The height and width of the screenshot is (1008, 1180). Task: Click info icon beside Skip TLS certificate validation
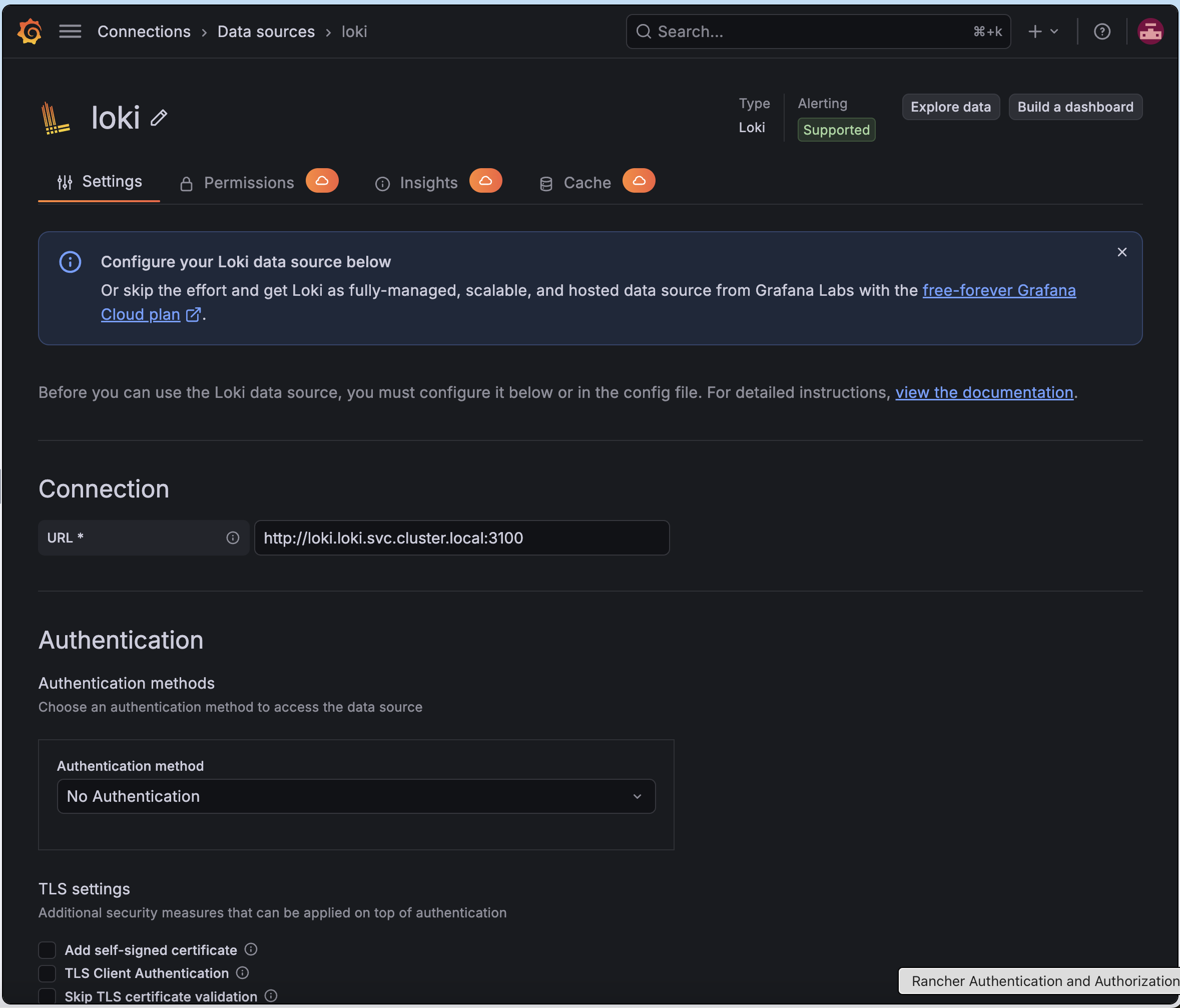point(271,996)
